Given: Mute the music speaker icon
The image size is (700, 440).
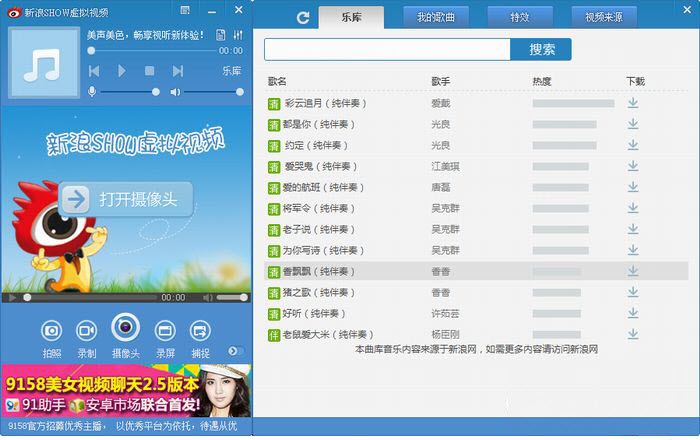Looking at the screenshot, I should click(175, 92).
